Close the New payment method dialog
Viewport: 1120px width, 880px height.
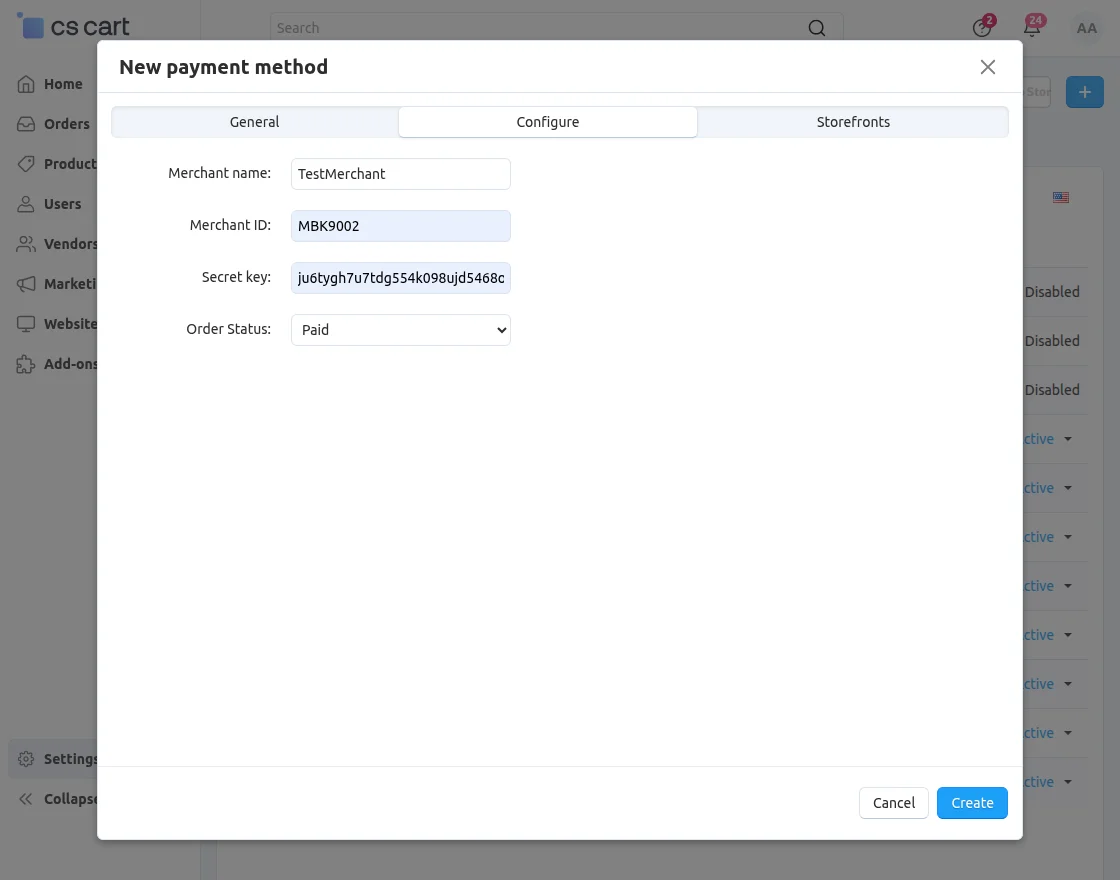point(988,67)
